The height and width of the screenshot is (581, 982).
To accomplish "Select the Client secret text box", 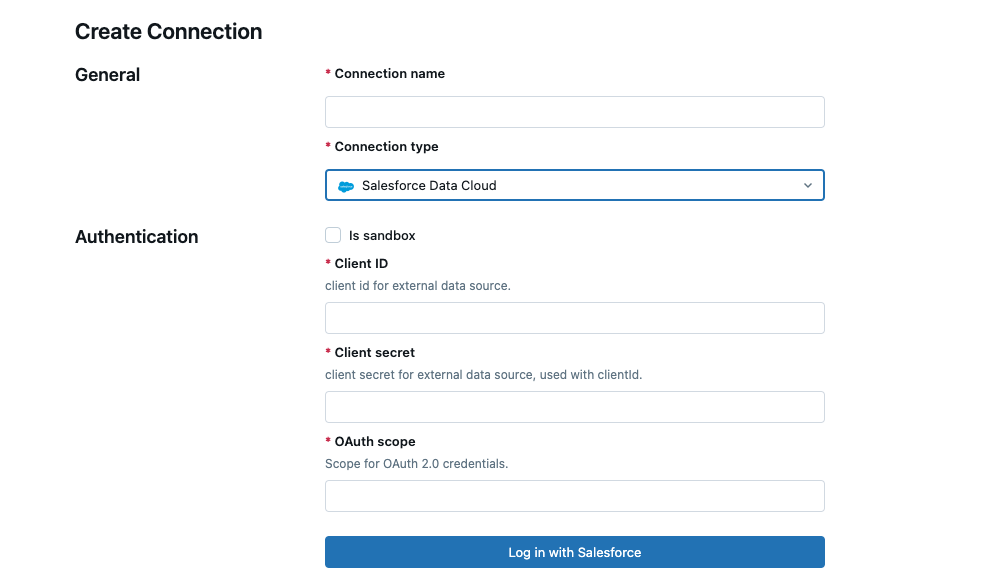I will coord(574,407).
